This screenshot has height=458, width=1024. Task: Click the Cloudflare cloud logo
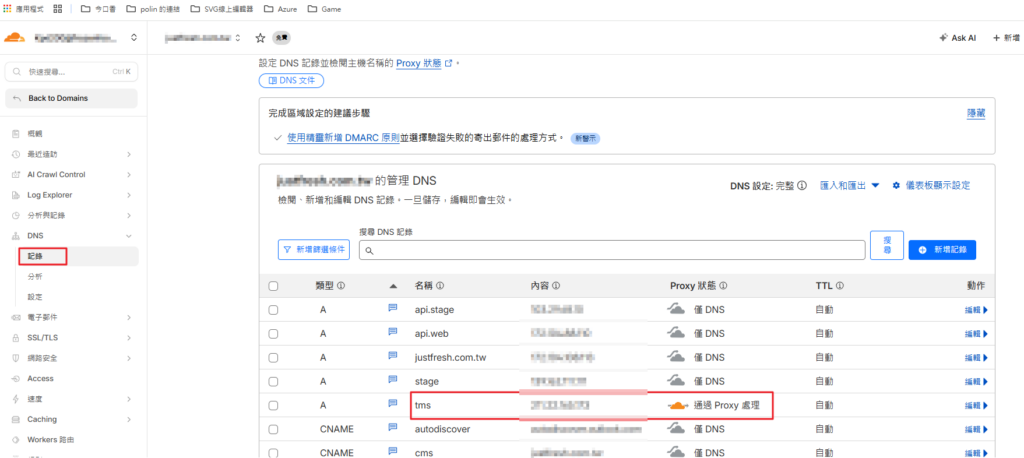tap(14, 38)
